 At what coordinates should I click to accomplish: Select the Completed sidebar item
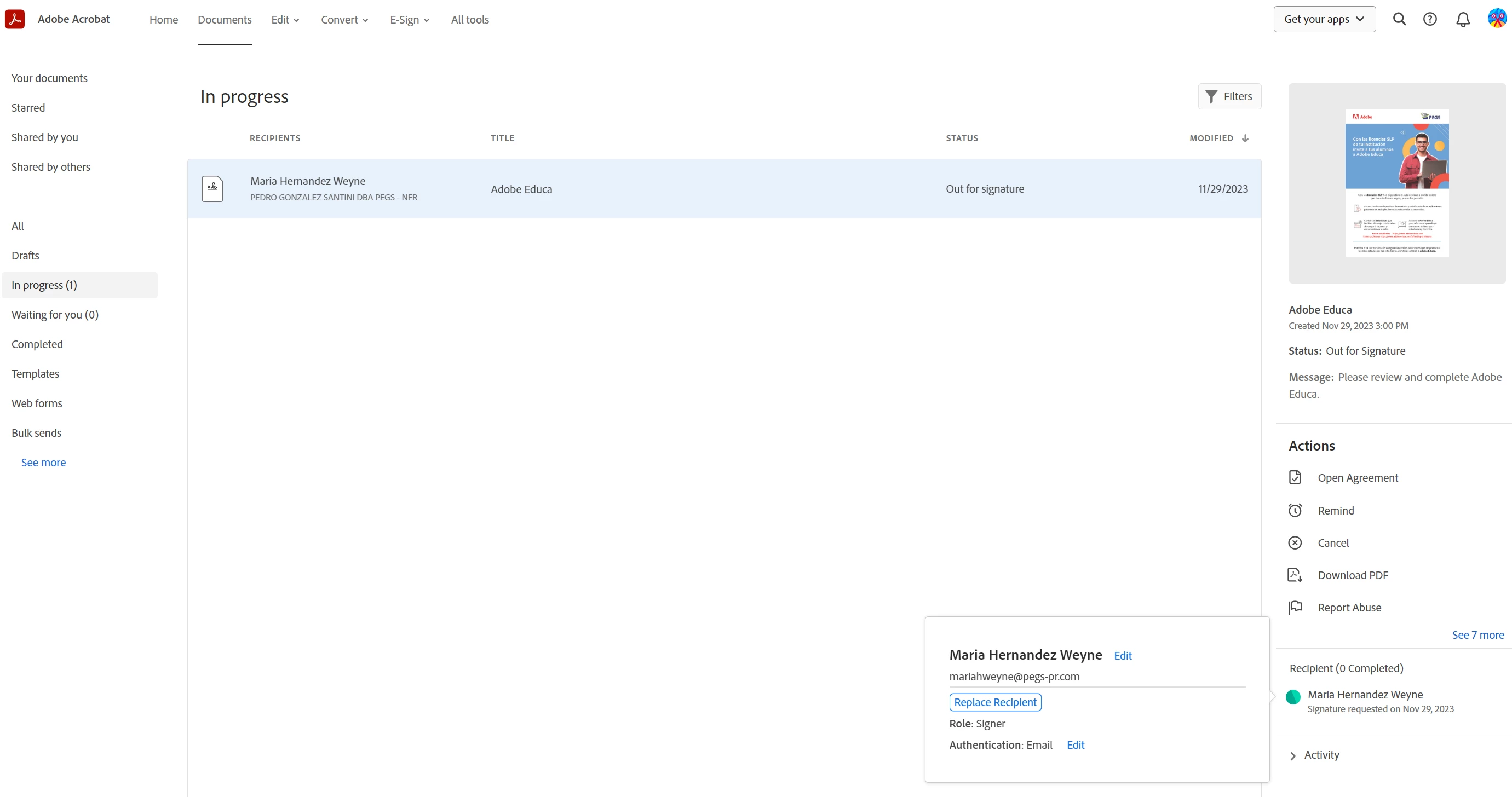point(37,344)
